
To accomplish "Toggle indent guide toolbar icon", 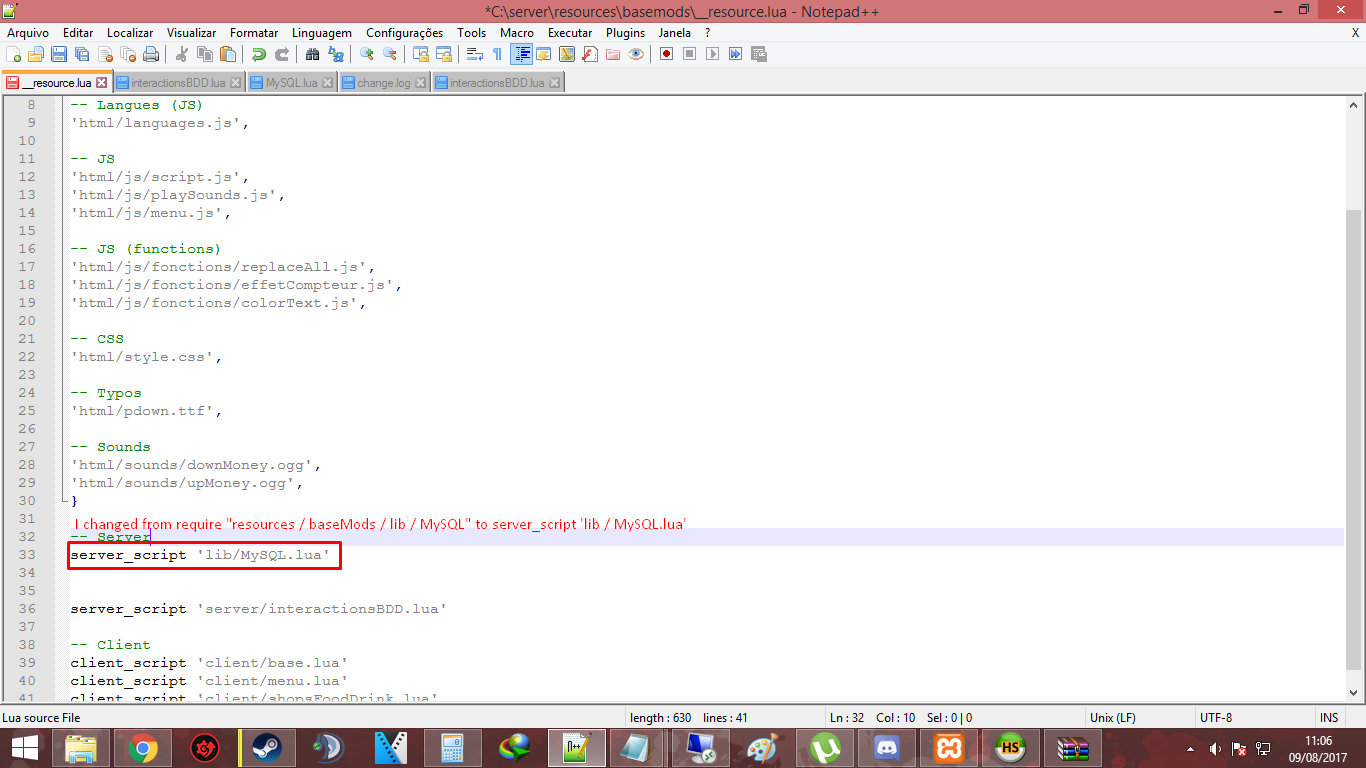I will [523, 54].
